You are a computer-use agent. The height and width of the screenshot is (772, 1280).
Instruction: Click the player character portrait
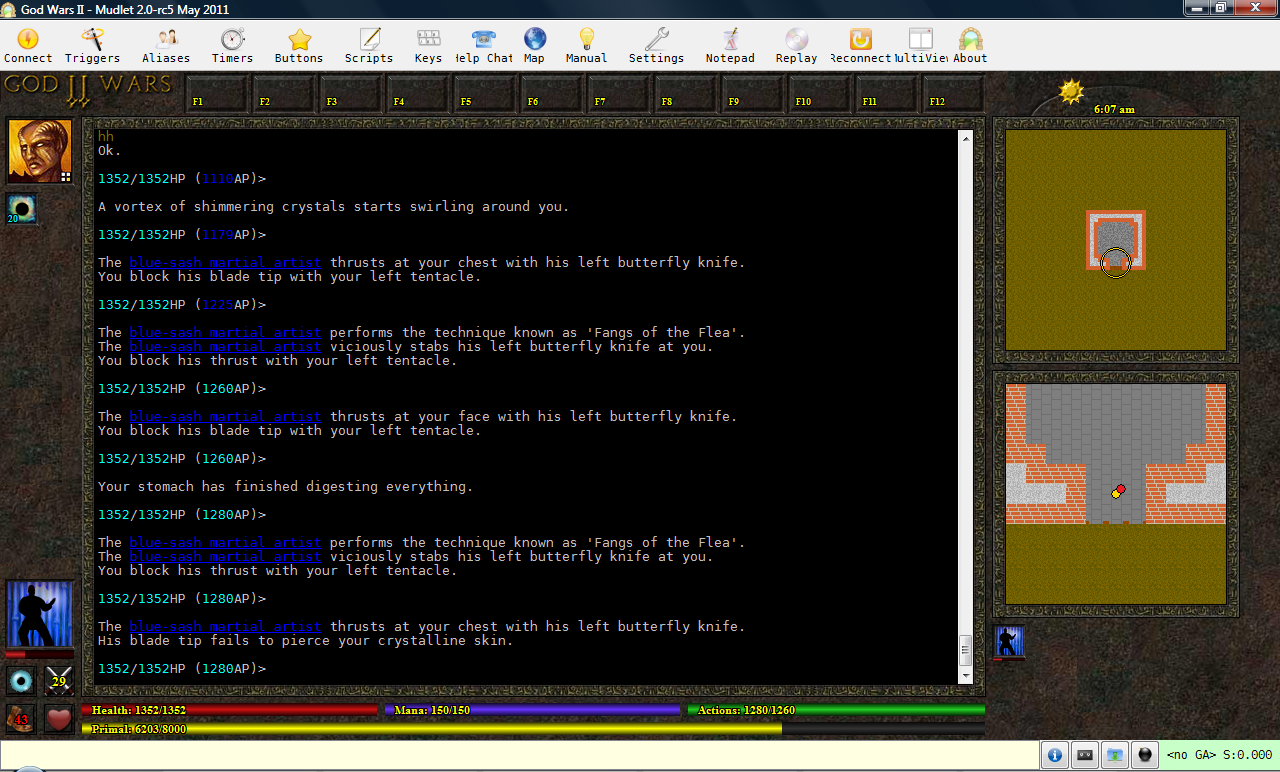pyautogui.click(x=40, y=151)
